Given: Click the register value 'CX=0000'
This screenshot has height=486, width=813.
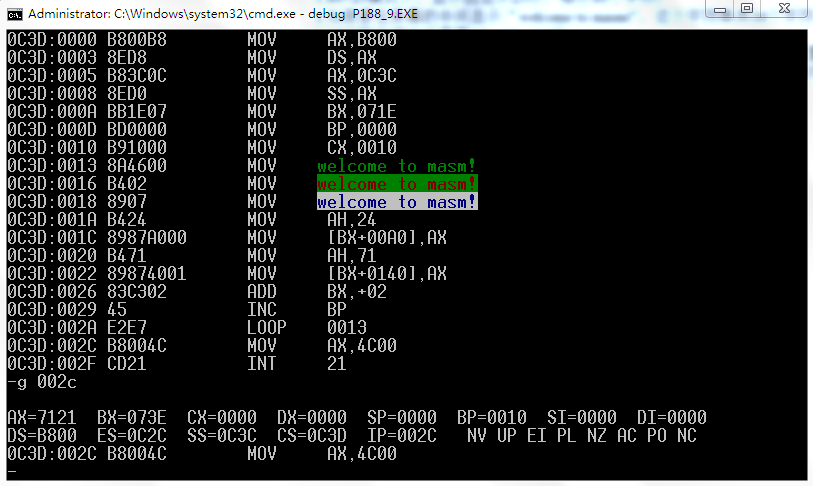Looking at the screenshot, I should 222,418.
